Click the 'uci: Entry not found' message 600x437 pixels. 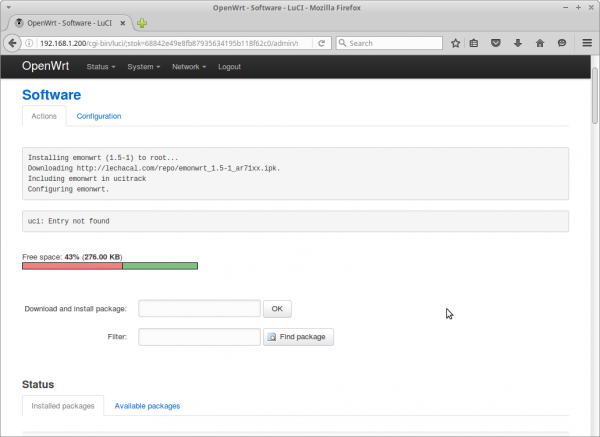68,221
